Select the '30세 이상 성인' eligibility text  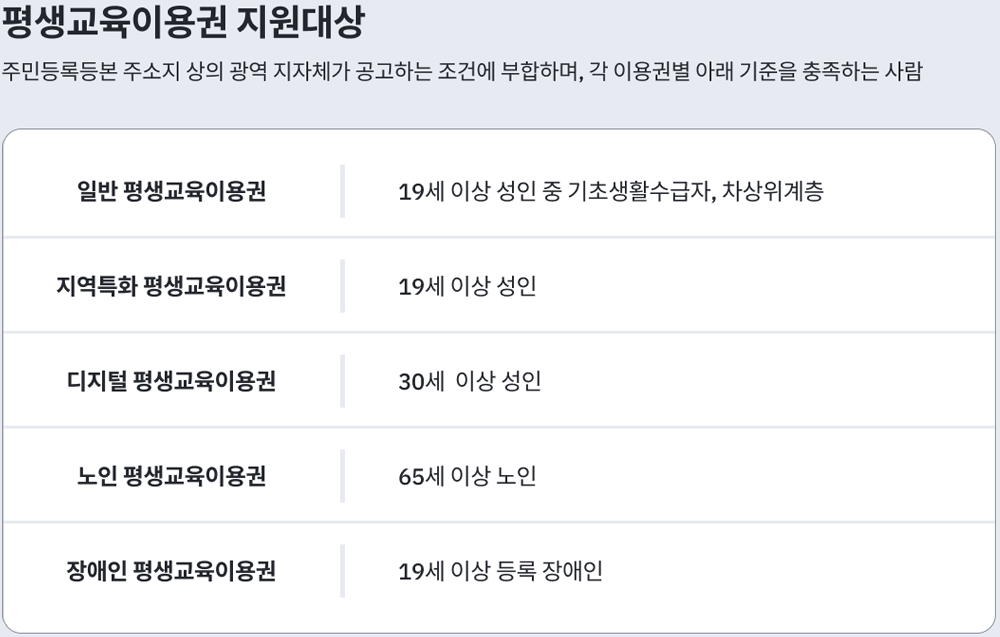(470, 381)
